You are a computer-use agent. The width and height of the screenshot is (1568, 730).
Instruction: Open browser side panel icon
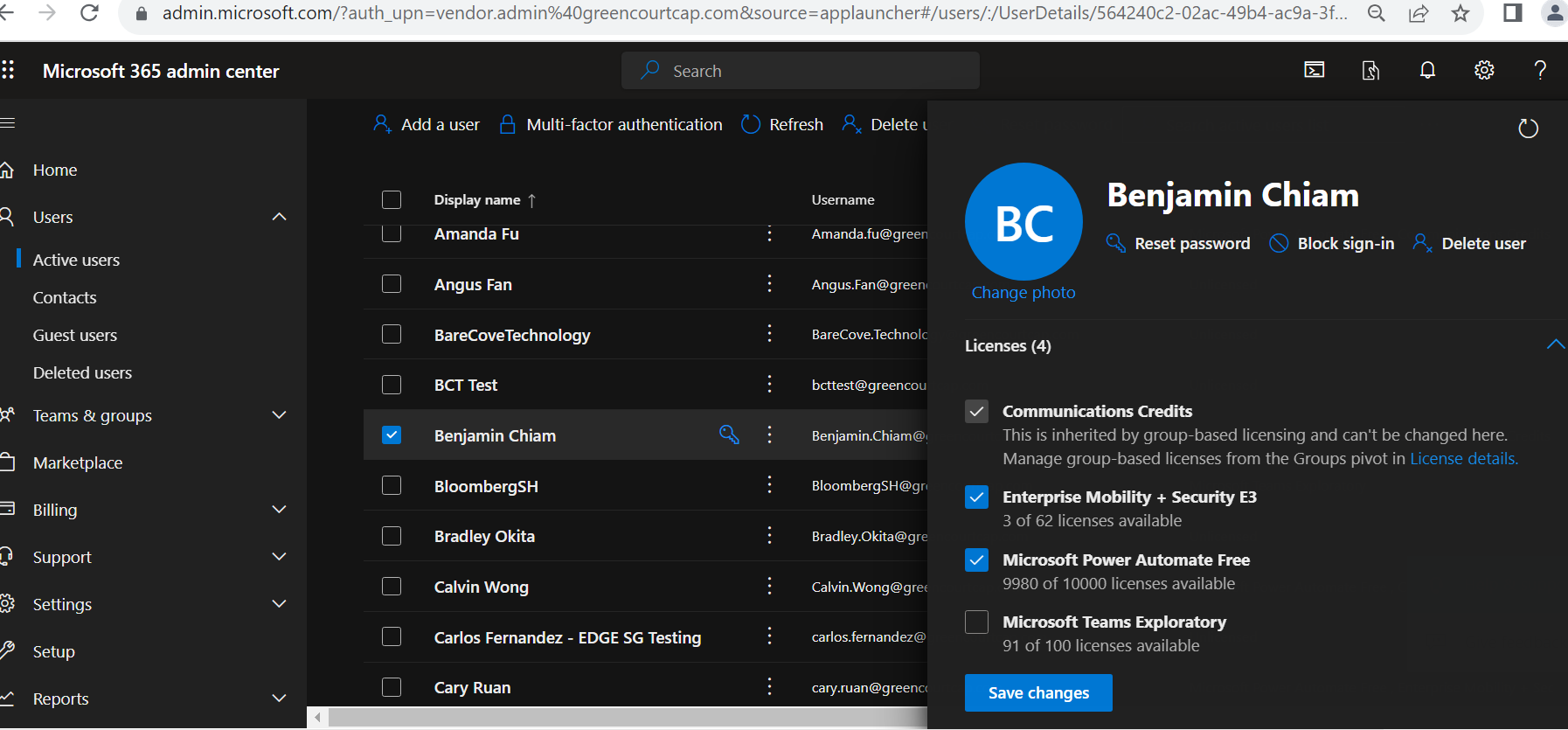(1513, 13)
